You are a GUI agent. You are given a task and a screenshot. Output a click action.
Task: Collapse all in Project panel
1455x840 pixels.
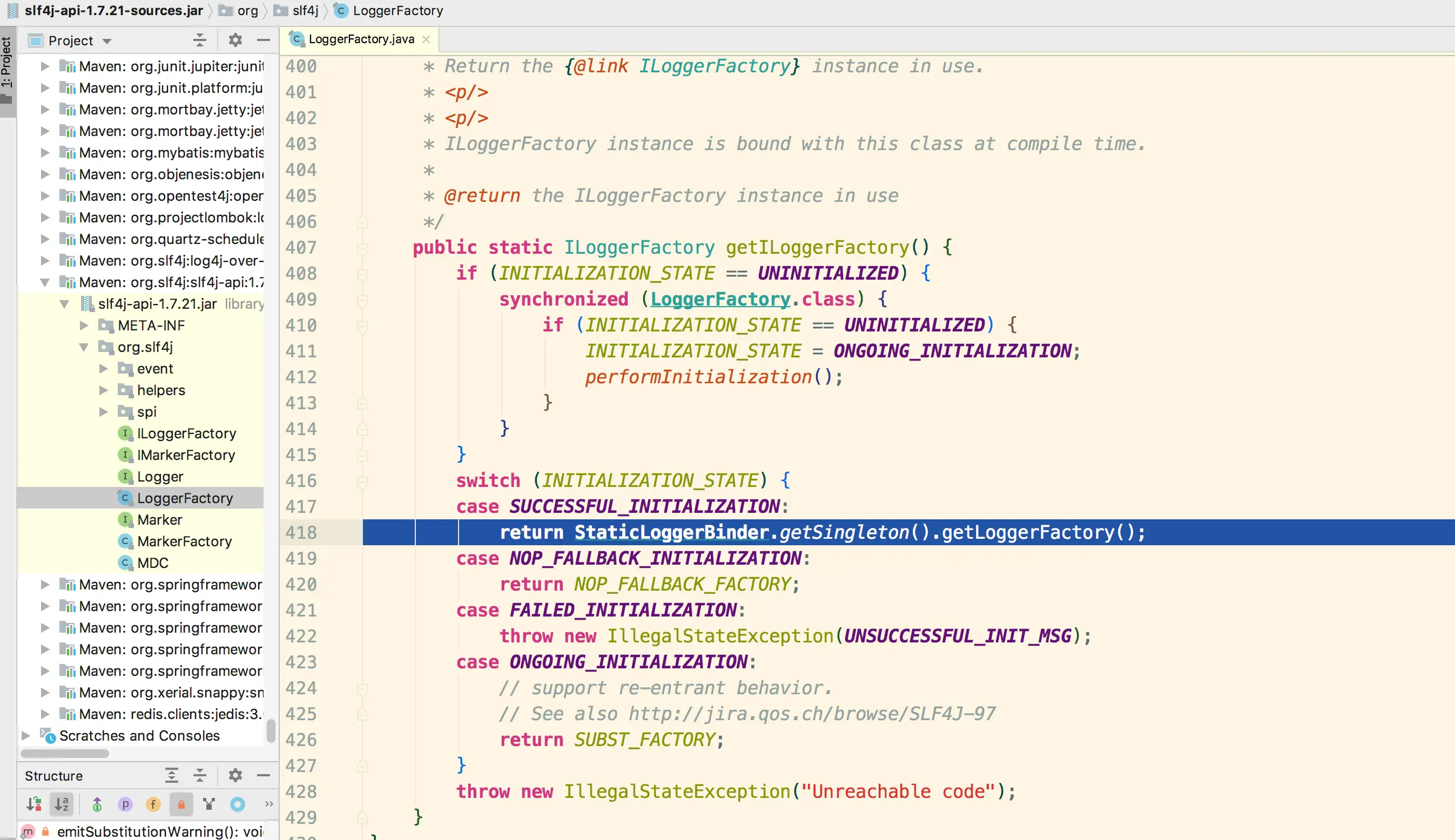coord(200,40)
